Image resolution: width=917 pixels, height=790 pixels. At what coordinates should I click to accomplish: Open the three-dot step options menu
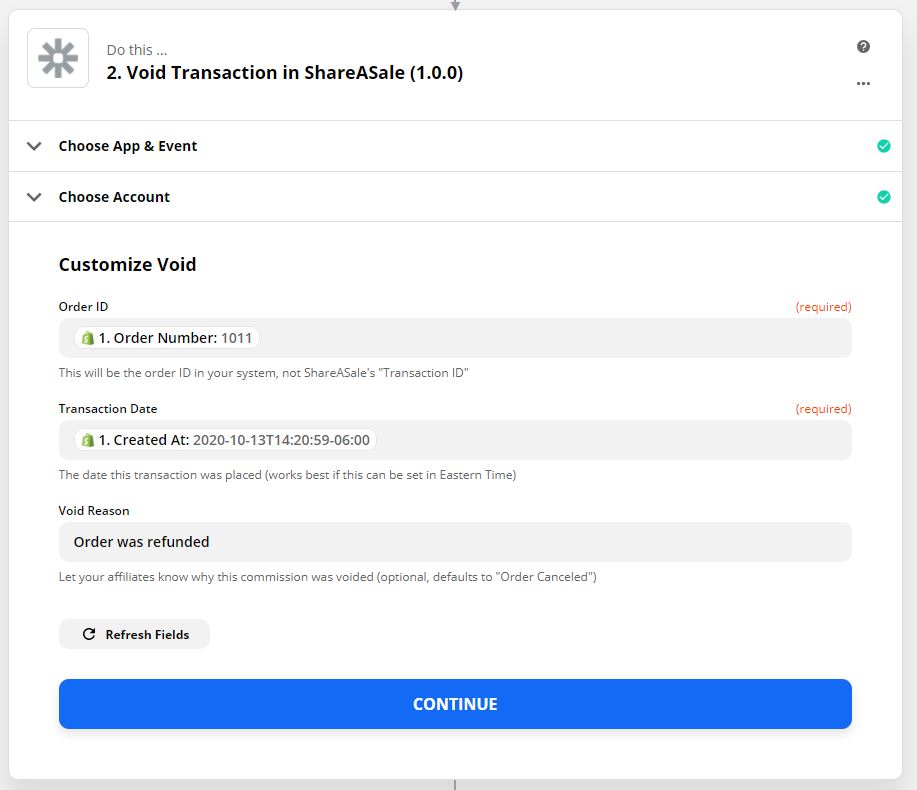863,84
